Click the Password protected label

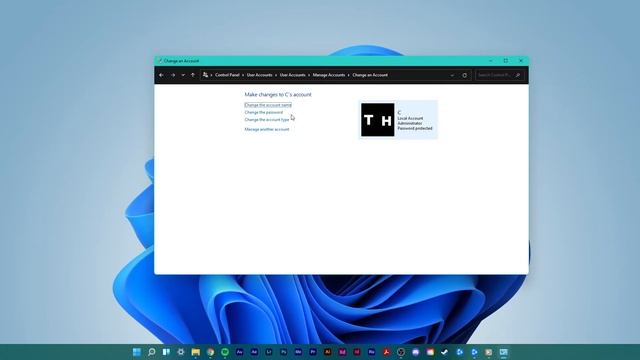415,128
